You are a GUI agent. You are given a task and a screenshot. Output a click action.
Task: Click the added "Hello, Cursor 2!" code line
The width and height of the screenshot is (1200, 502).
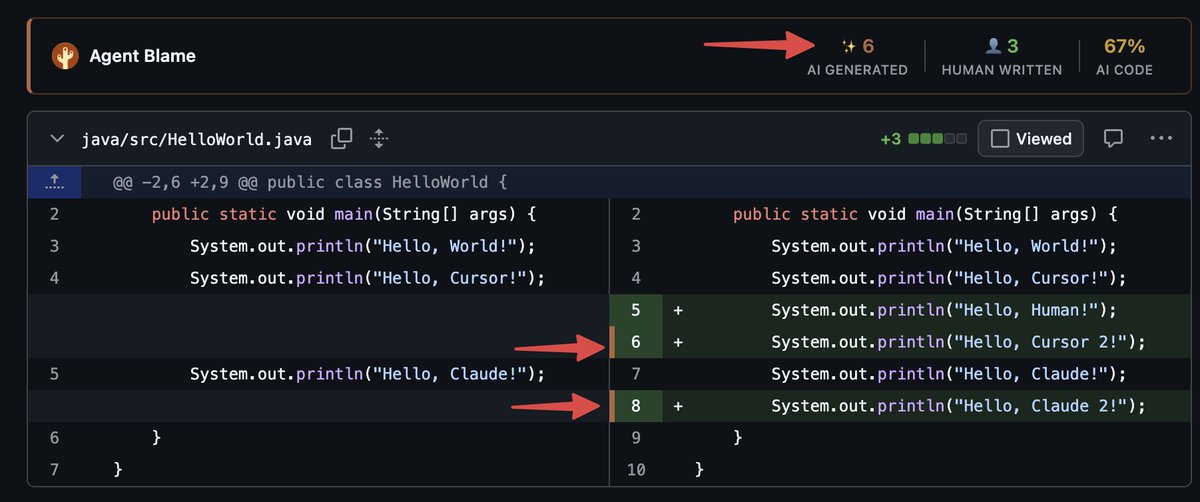coord(958,342)
